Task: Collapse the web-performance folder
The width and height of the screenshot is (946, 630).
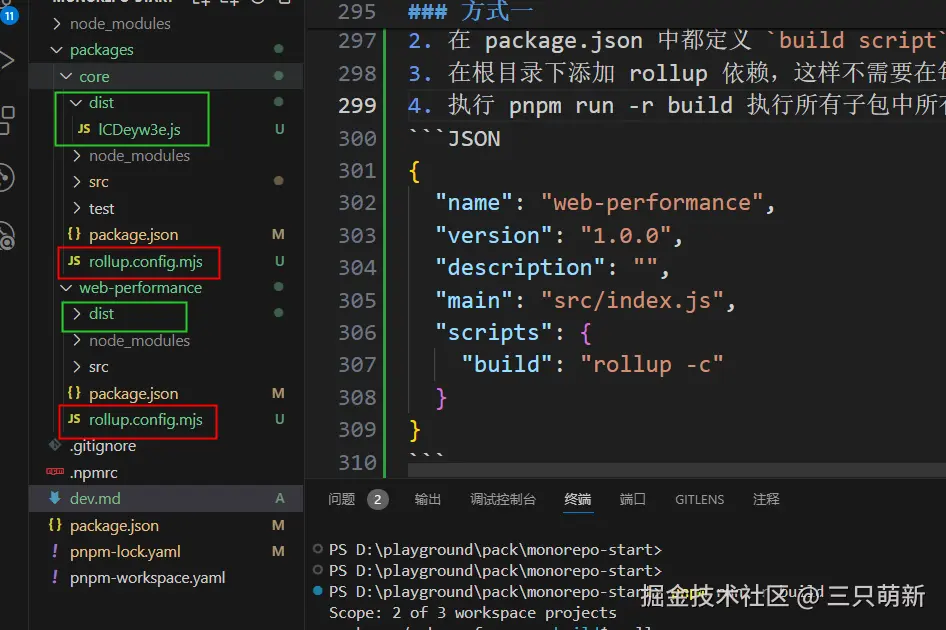Action: point(66,288)
